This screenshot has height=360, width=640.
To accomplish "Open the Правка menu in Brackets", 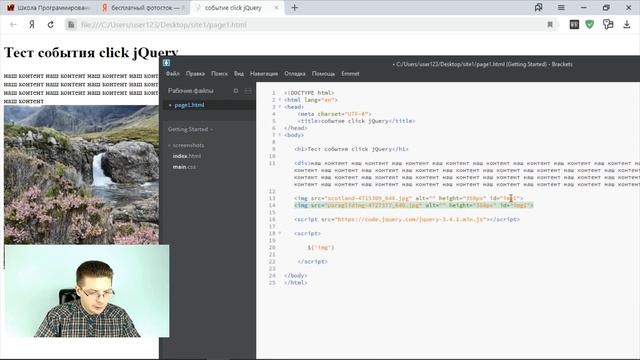I will 195,74.
